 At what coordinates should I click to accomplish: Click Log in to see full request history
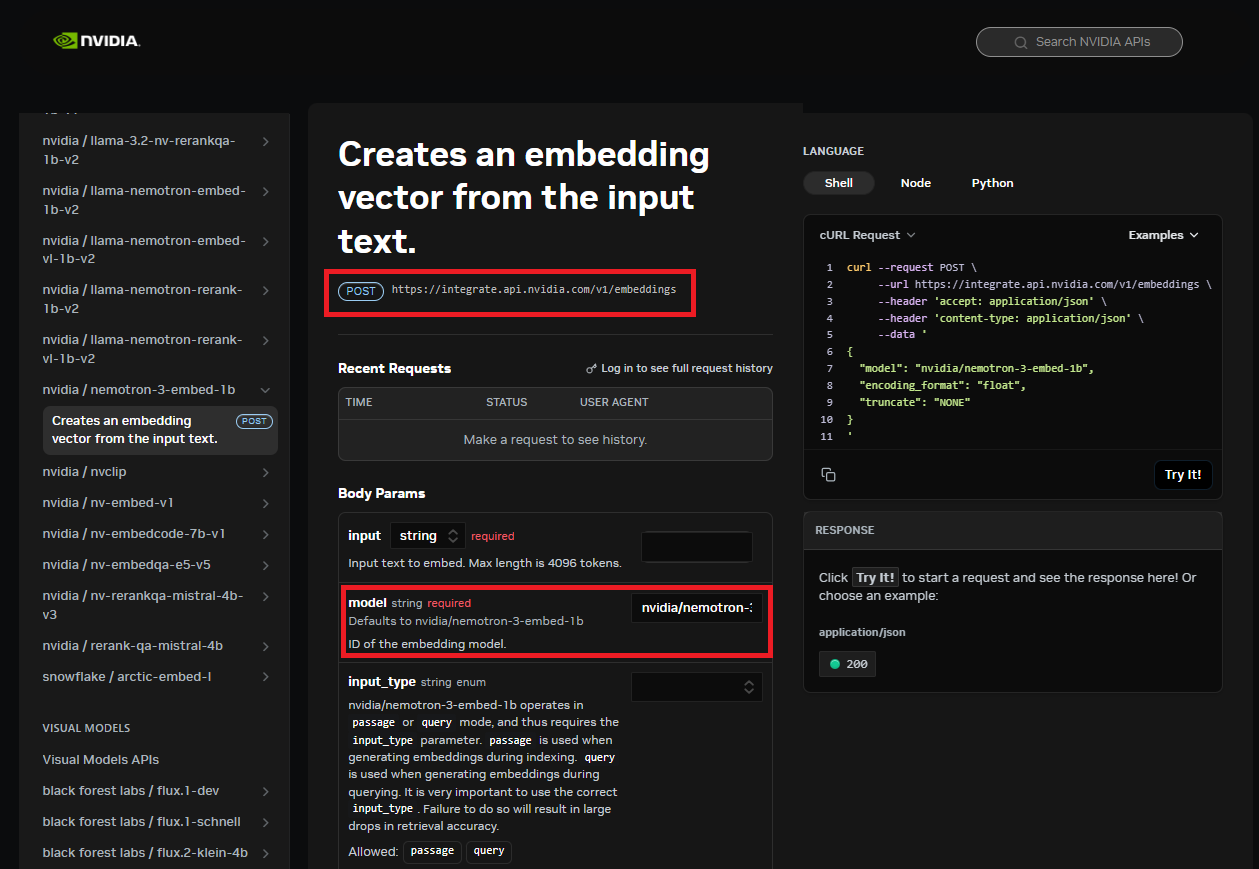[686, 369]
